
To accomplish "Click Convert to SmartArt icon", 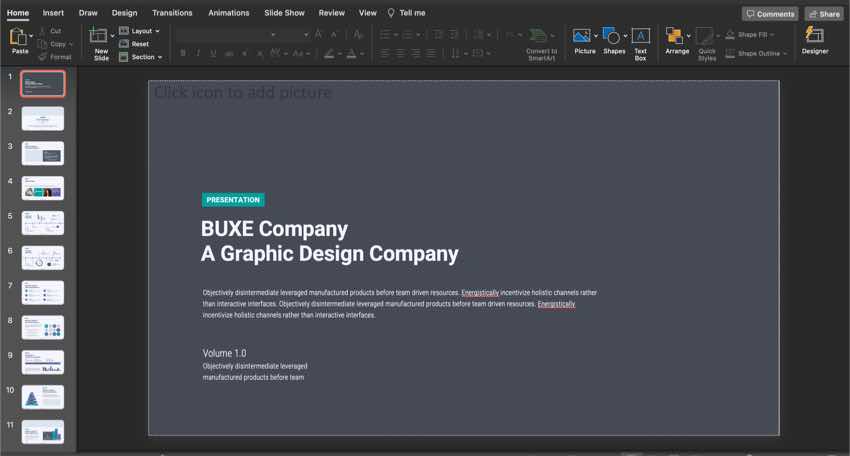I will click(537, 36).
